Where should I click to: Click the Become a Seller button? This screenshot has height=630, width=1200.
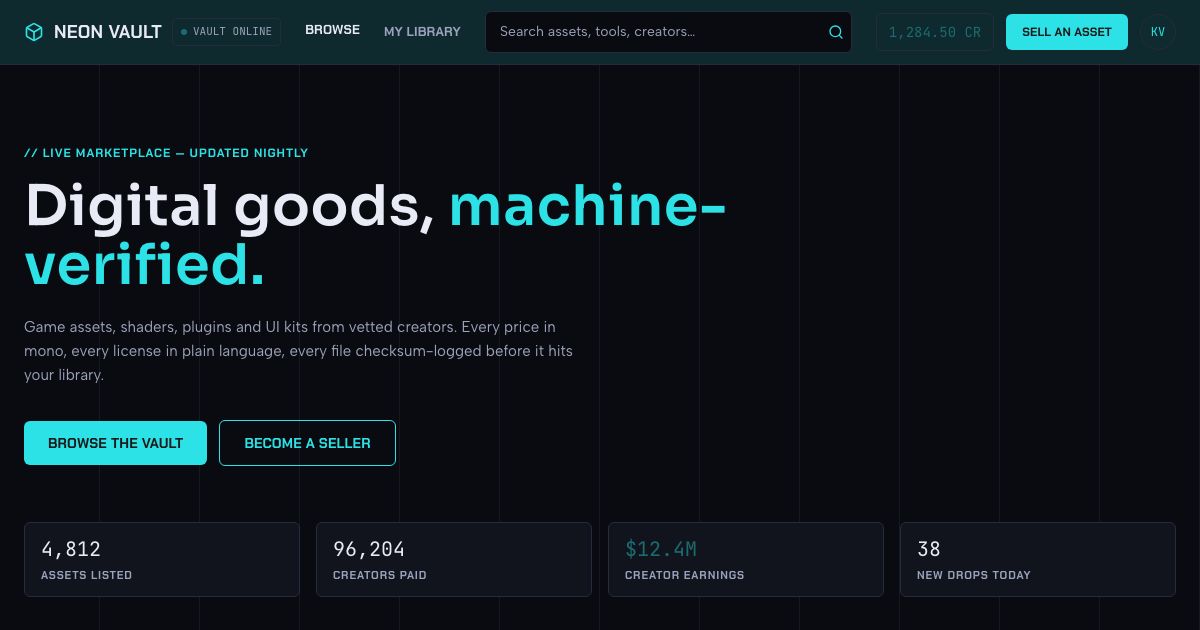[307, 443]
